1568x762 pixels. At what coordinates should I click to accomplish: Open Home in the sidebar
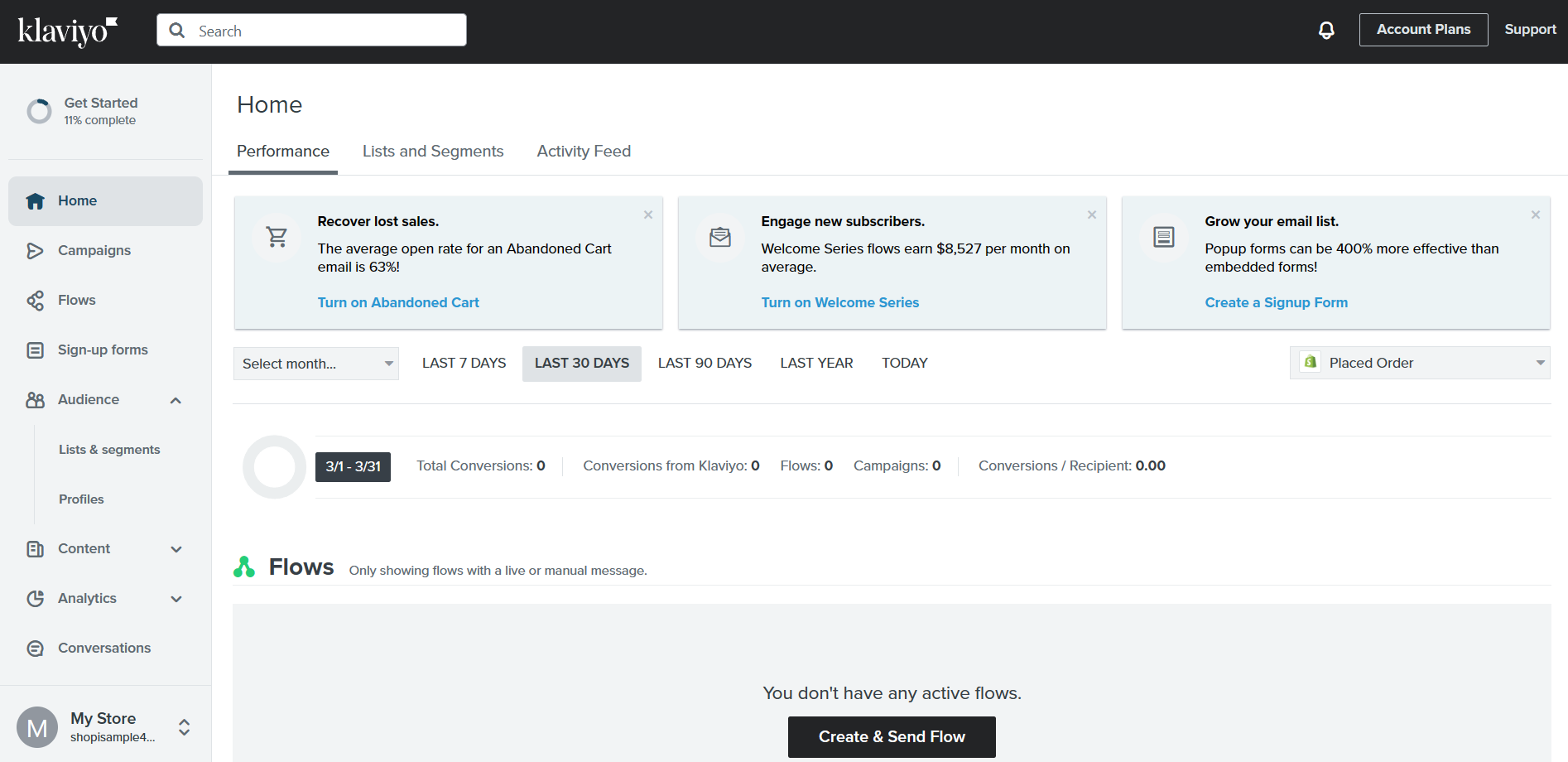[x=106, y=201]
